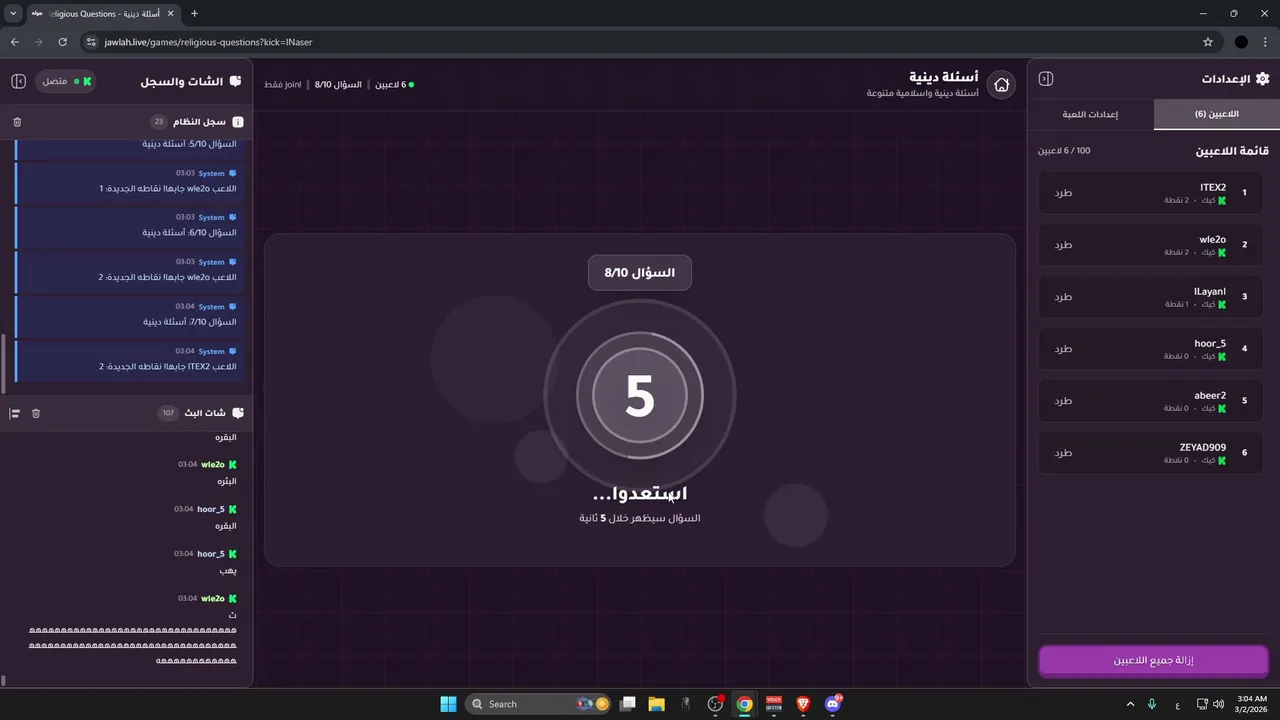Open Voicemeeter from taskbar

pyautogui.click(x=774, y=704)
